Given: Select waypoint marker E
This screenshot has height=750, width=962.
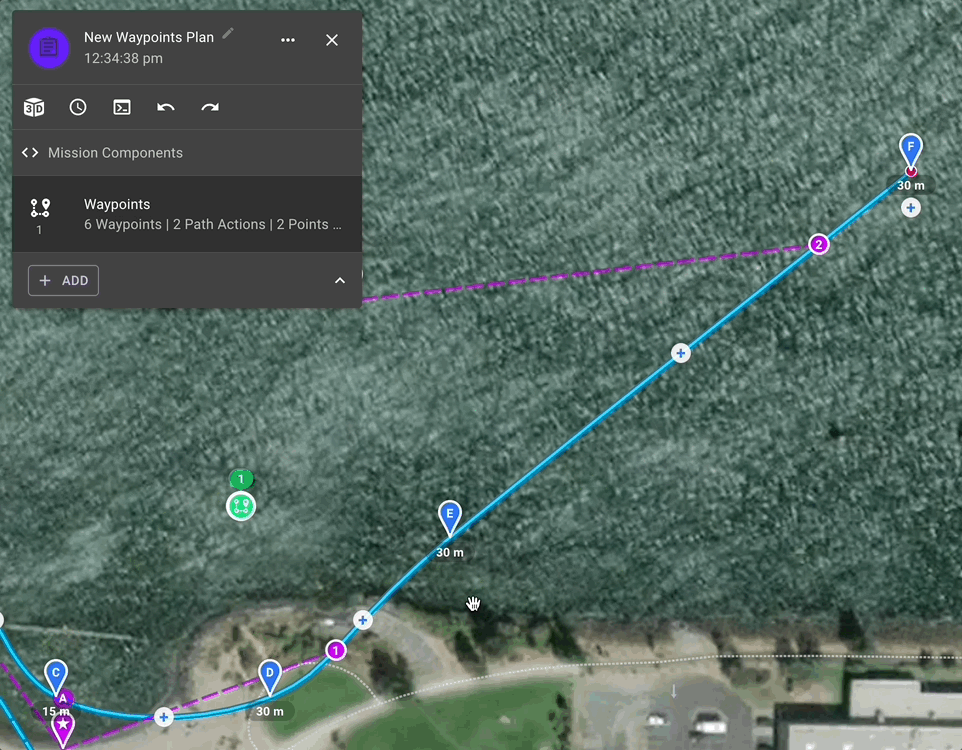Looking at the screenshot, I should [450, 517].
